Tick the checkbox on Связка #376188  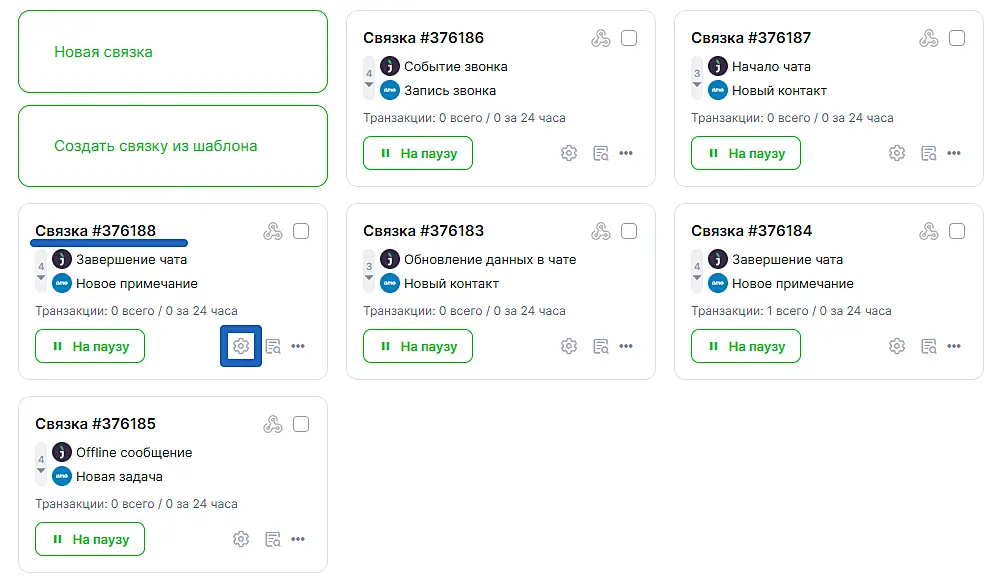(301, 232)
